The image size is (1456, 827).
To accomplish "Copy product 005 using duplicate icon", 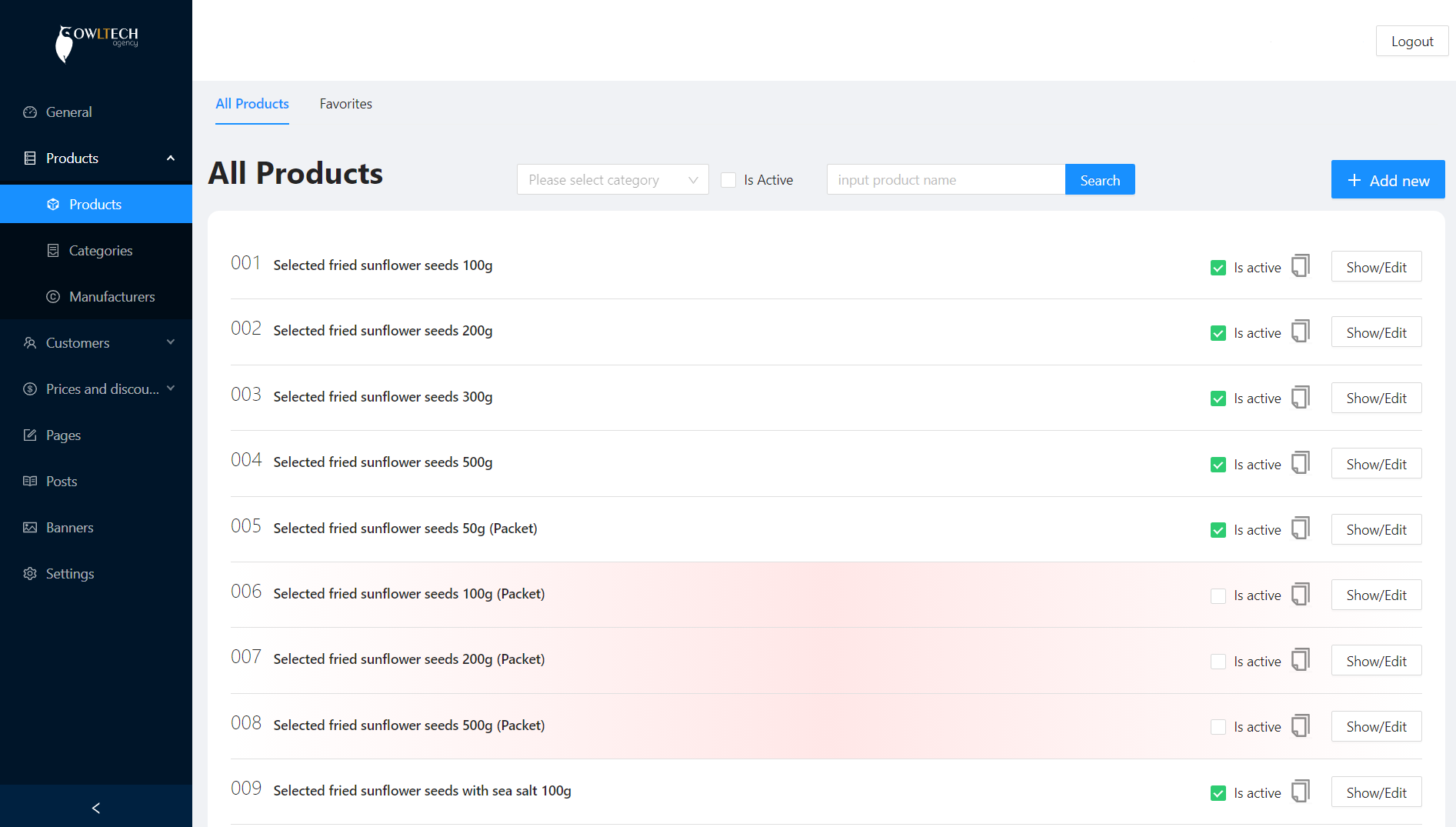I will (1301, 529).
